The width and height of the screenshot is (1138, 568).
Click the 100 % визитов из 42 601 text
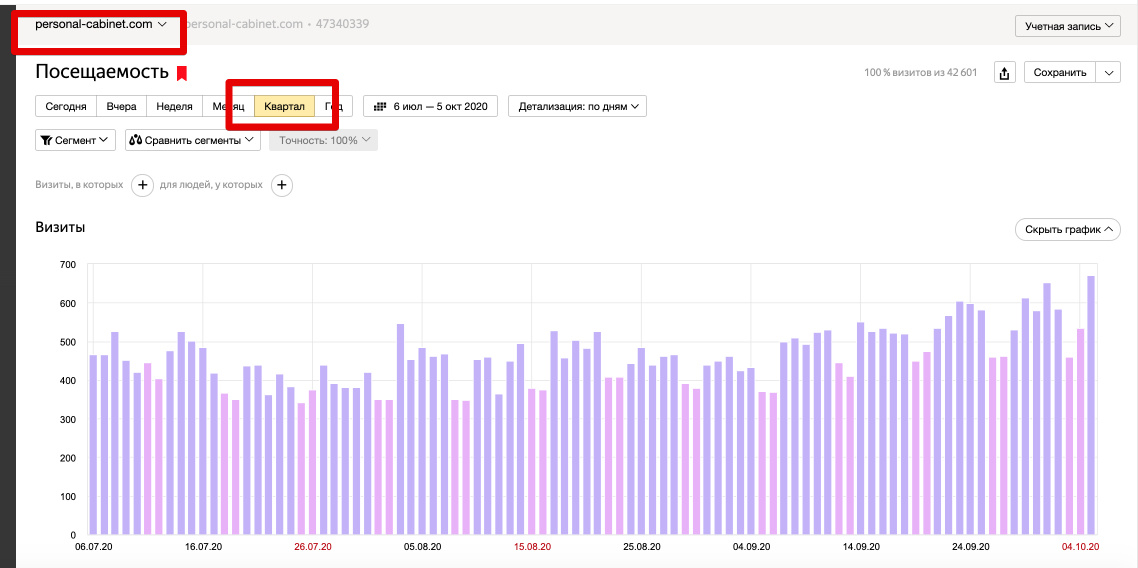point(920,73)
